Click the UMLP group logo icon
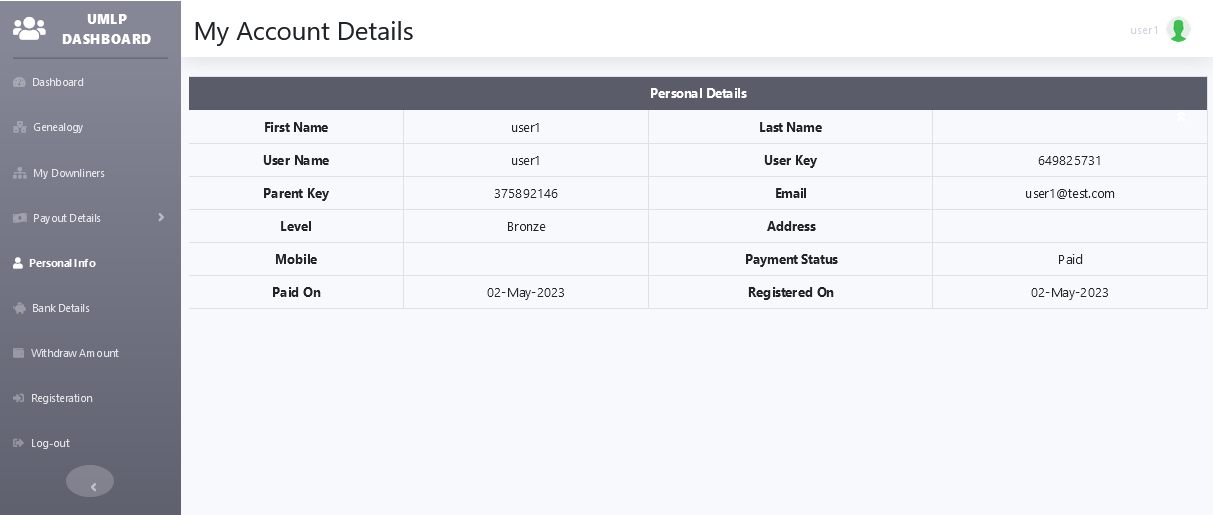Image resolution: width=1213 pixels, height=515 pixels. point(29,29)
